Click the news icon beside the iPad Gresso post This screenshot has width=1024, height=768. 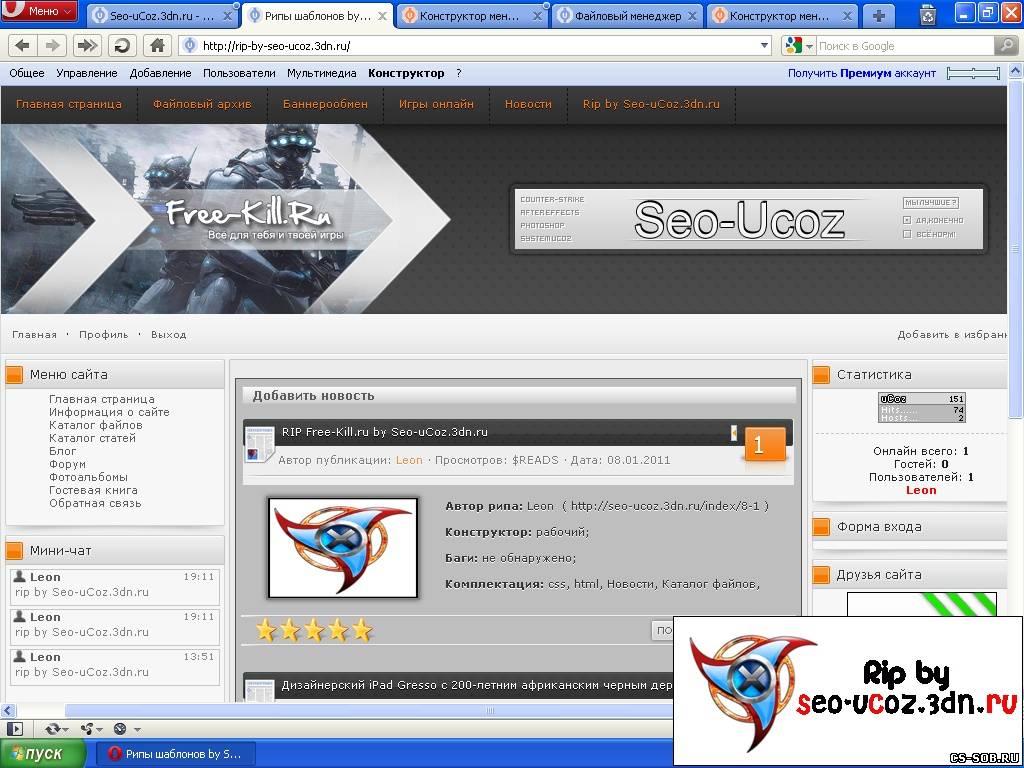click(x=259, y=690)
